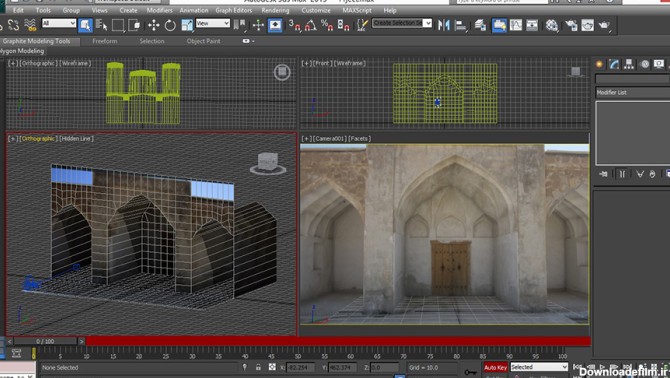Click the Auto Key button
Screen dimensions: 670x378
click(495, 367)
